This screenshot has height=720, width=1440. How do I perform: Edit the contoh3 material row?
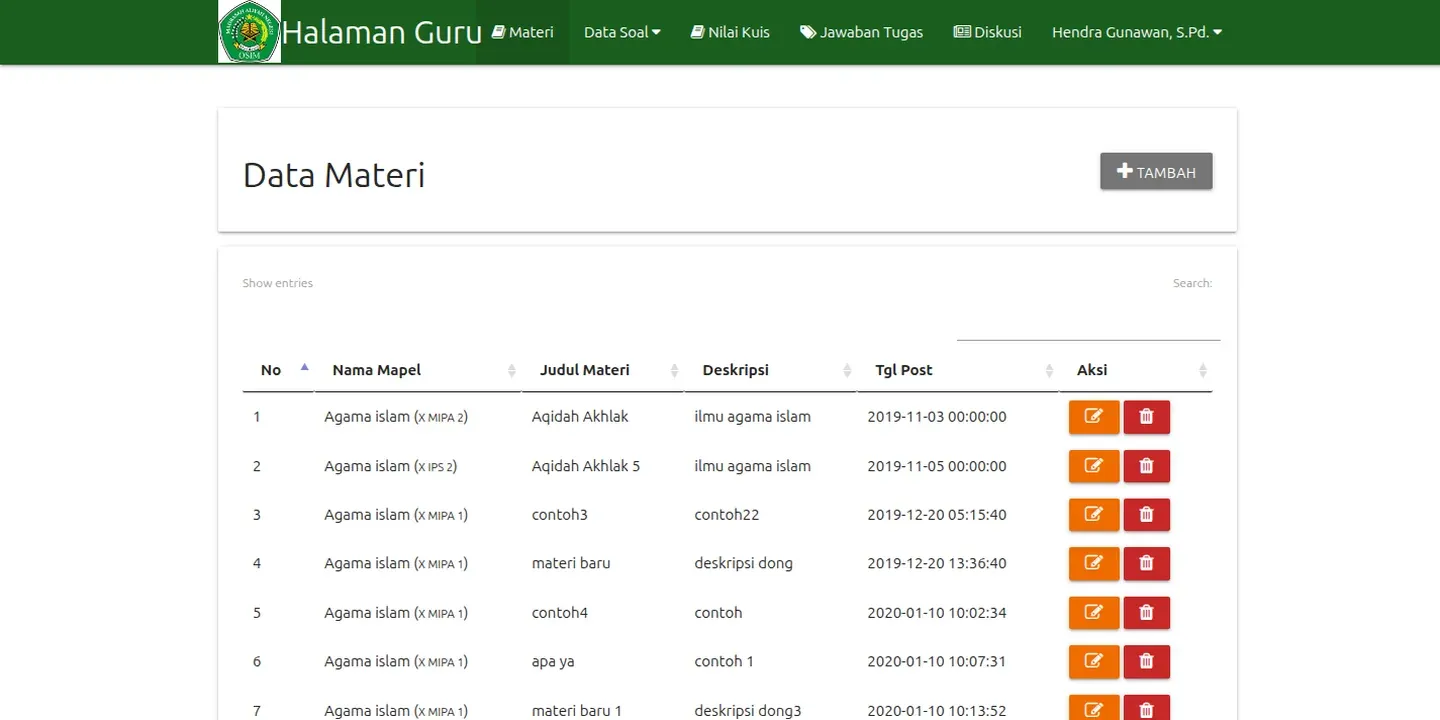tap(1094, 515)
